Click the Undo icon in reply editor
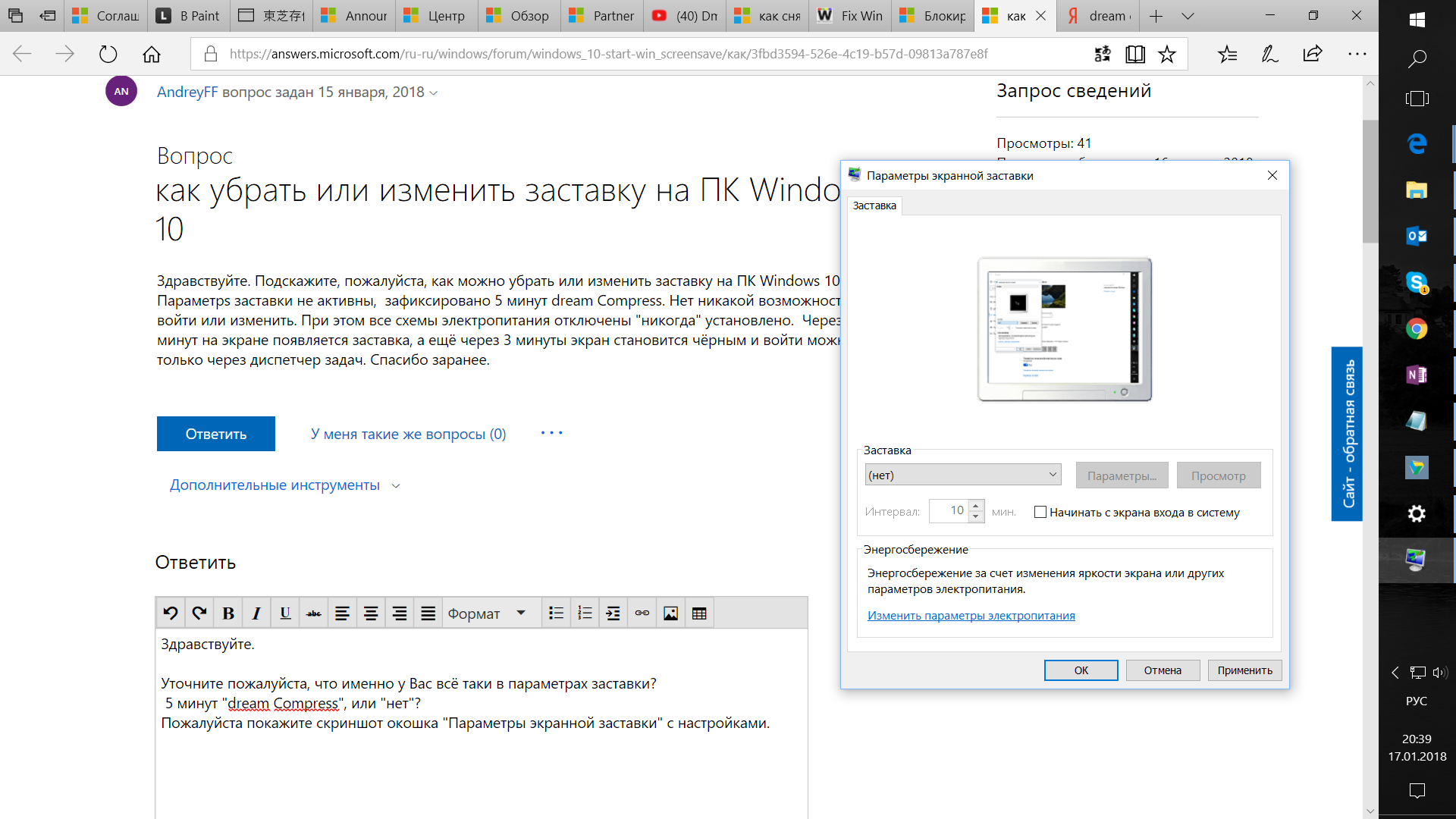Screen dimensions: 1456x819 (171, 613)
